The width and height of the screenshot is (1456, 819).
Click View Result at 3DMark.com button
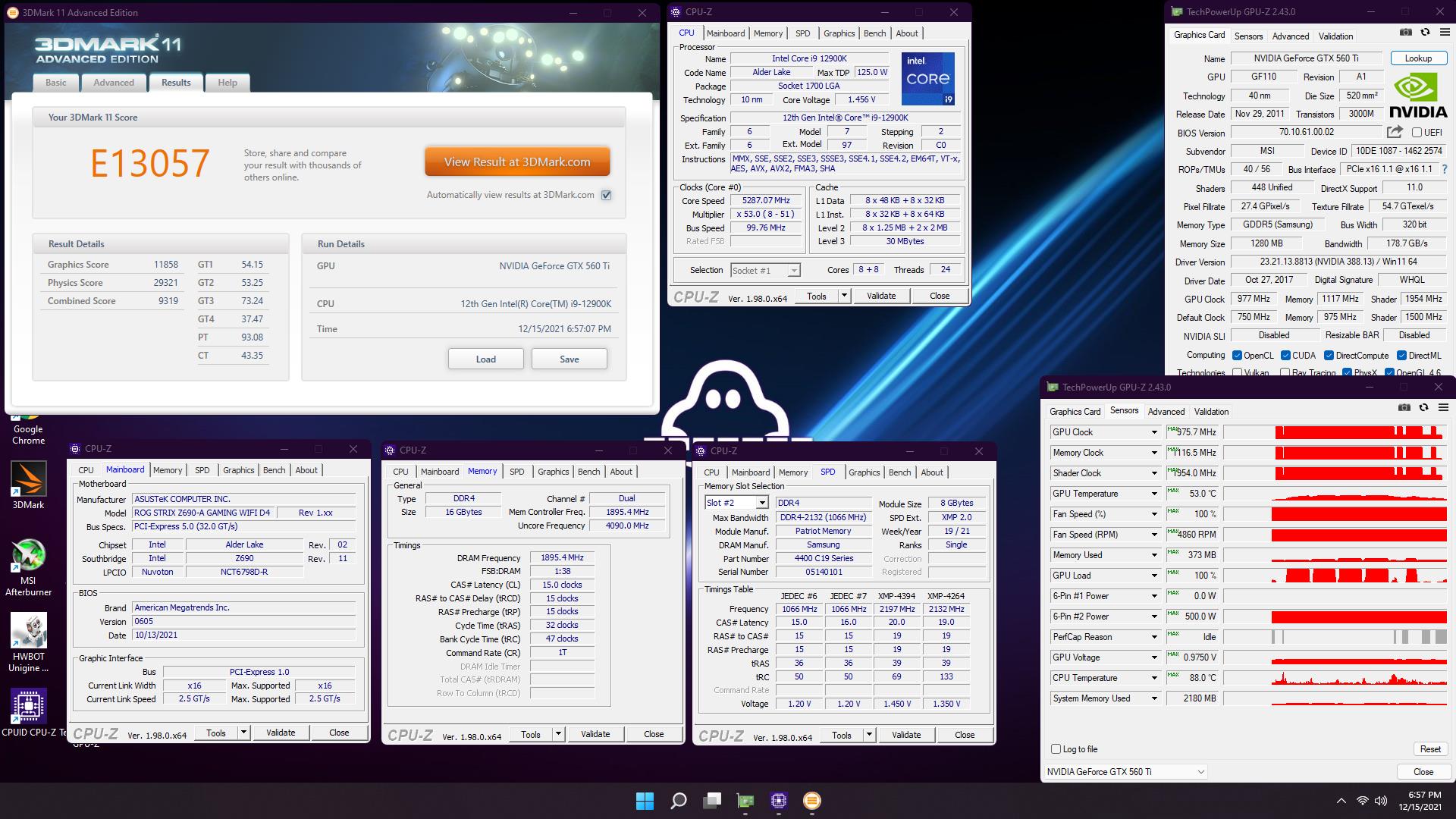[517, 162]
